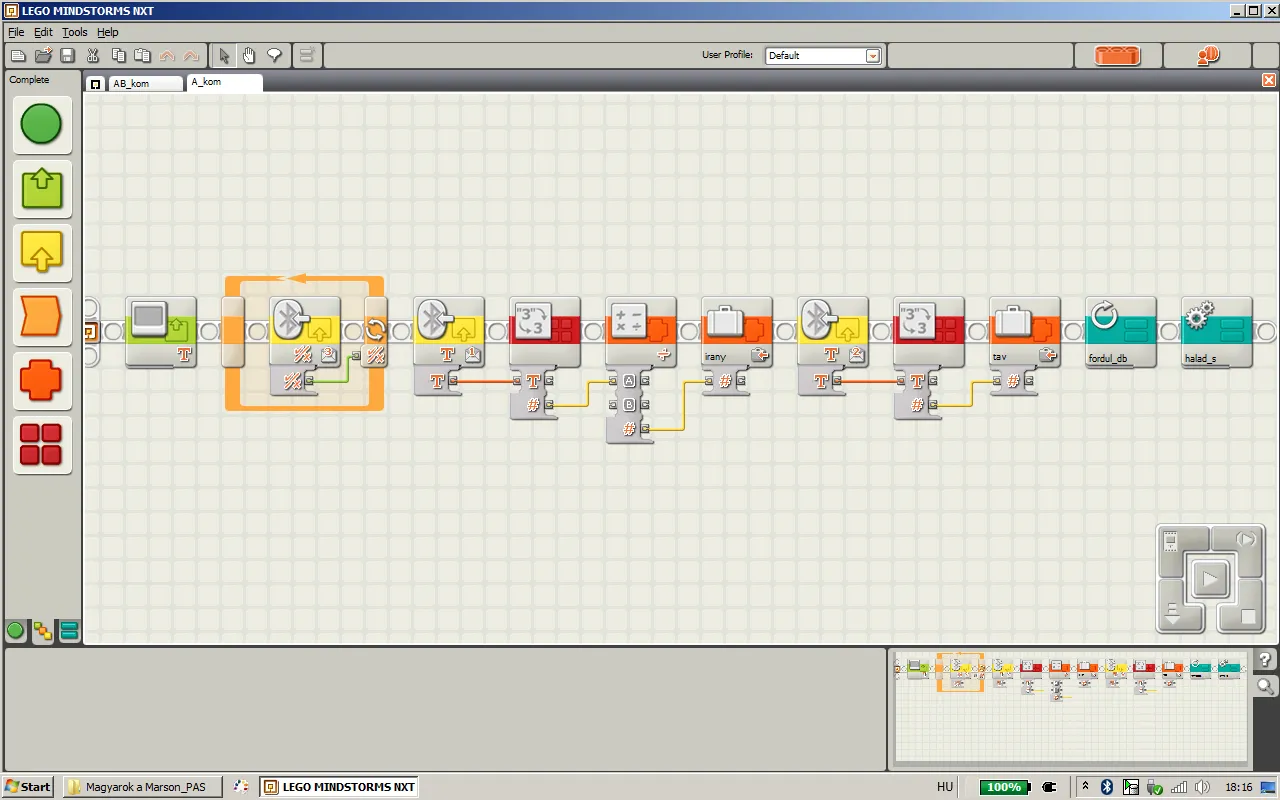Click the 100% battery indicator
The image size is (1280, 800).
[1005, 787]
